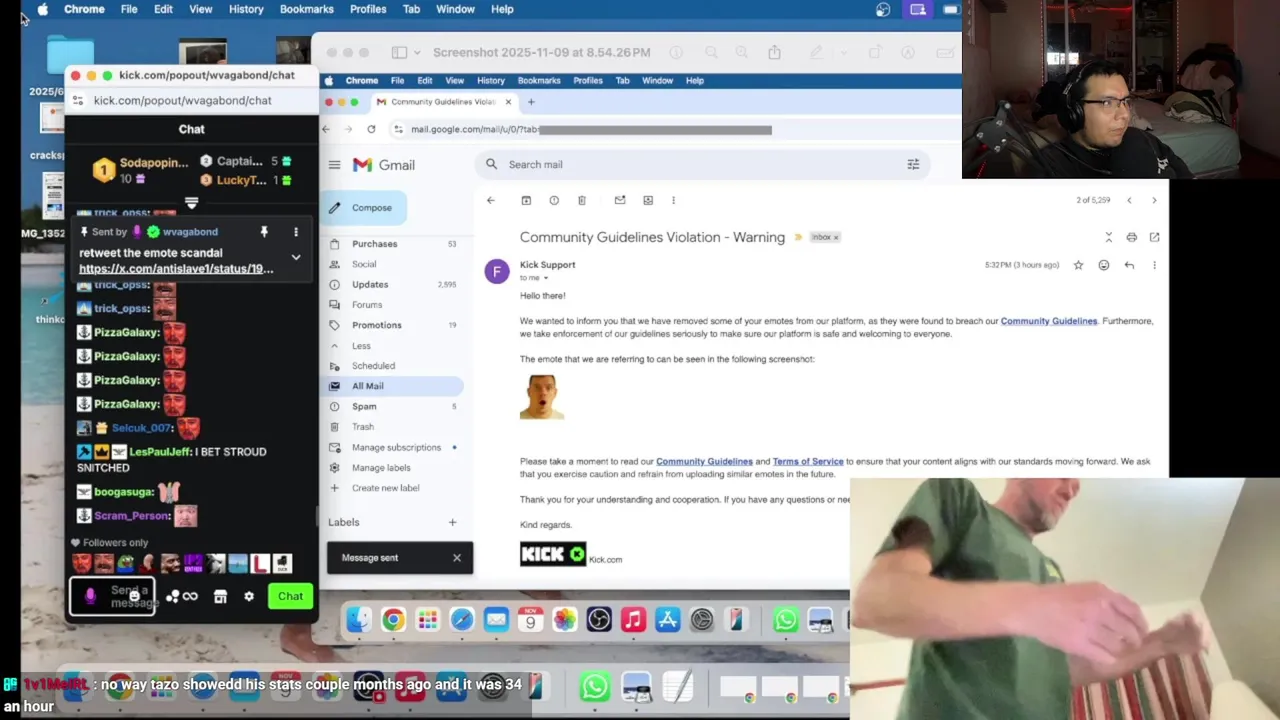The image size is (1280, 720).
Task: Toggle the star on the Kick Support email
Action: [x=1078, y=265]
